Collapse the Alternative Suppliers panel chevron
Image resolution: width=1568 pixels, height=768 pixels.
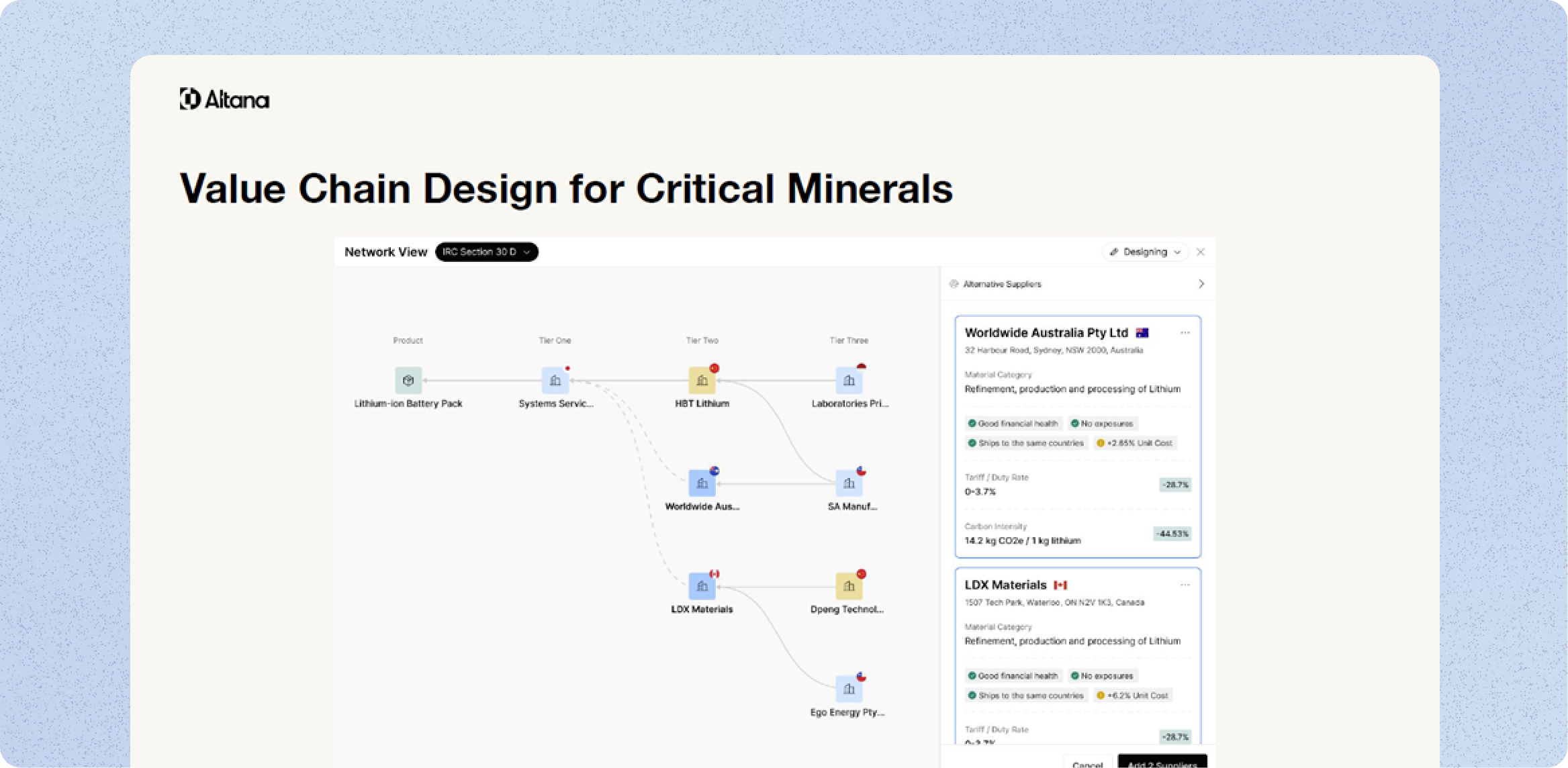1201,284
